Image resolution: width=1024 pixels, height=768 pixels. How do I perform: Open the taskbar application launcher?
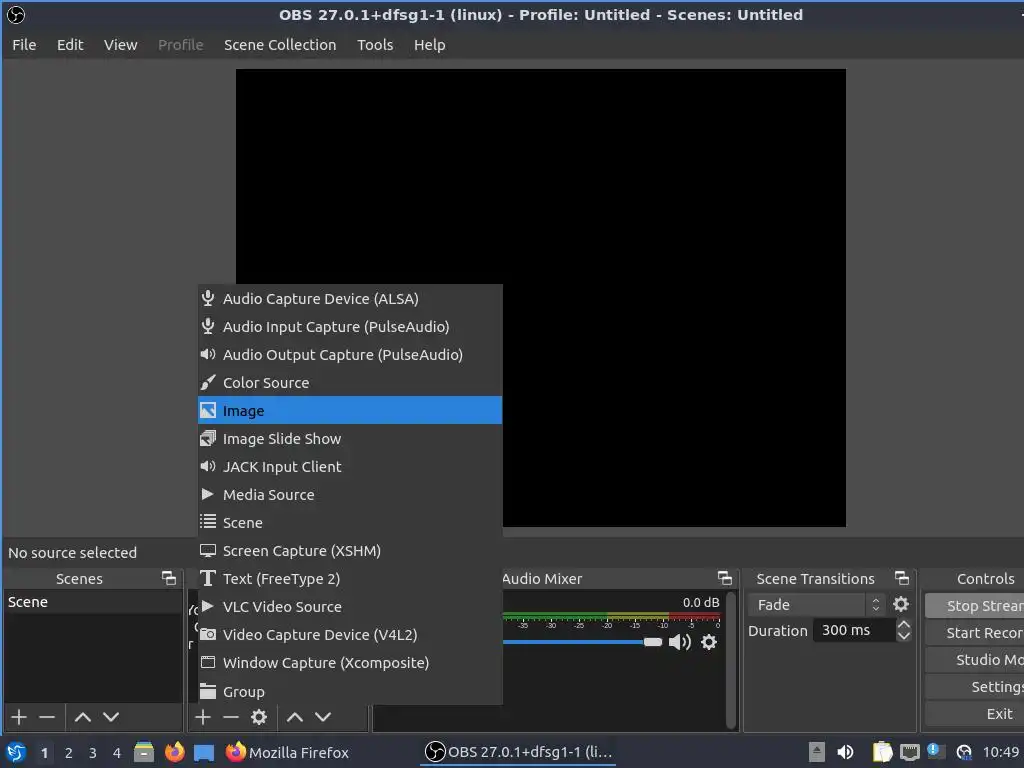[16, 752]
